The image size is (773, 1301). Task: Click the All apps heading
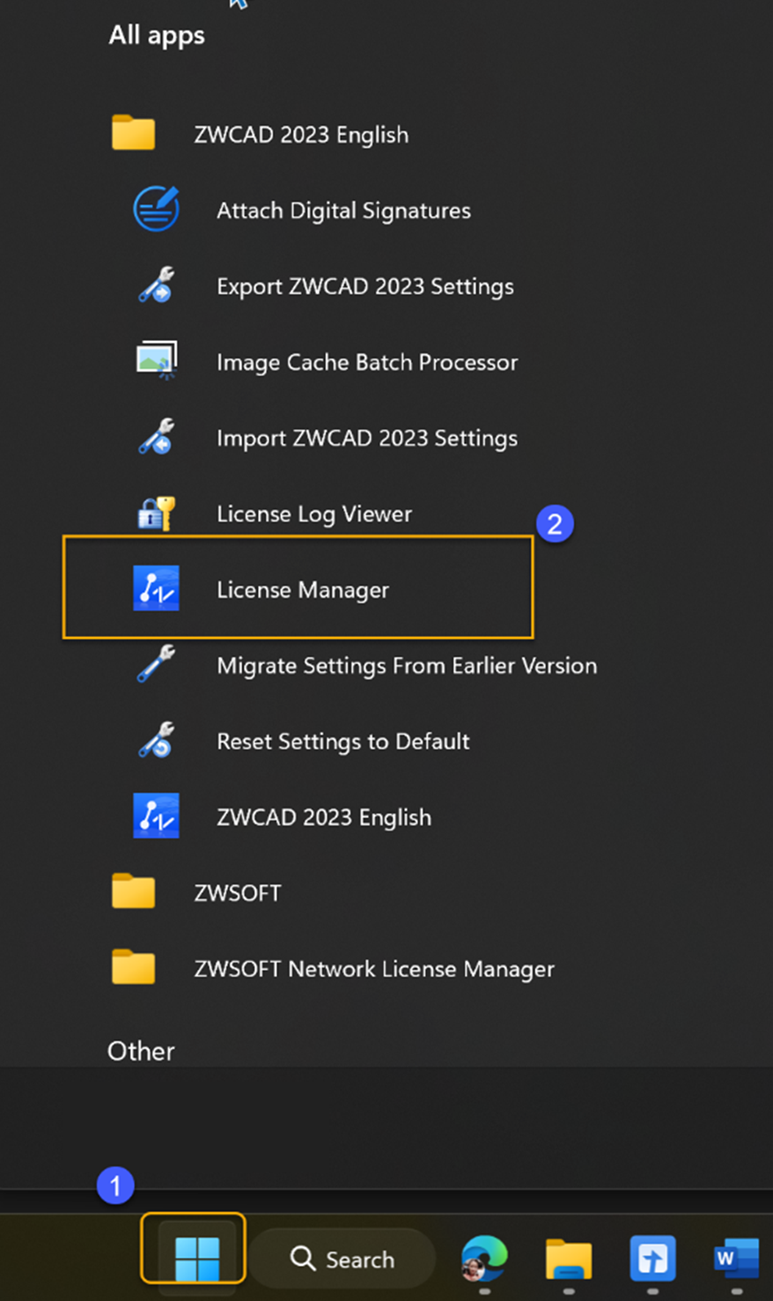(x=157, y=35)
